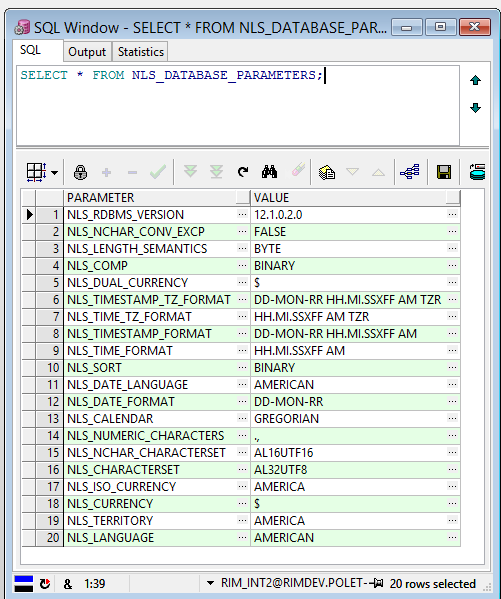Click the edit data lock icon

(x=80, y=172)
